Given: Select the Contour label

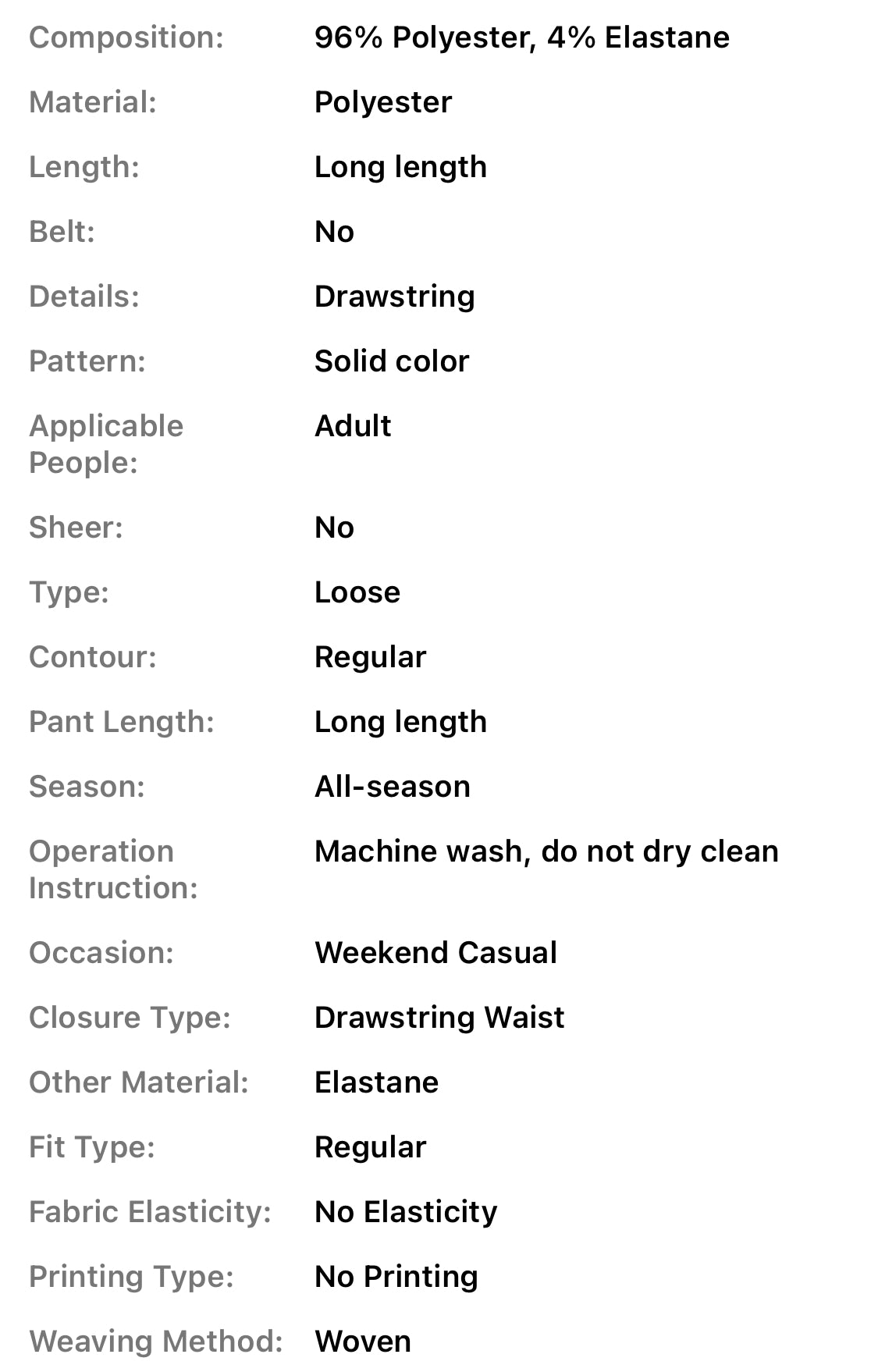Looking at the screenshot, I should [93, 657].
